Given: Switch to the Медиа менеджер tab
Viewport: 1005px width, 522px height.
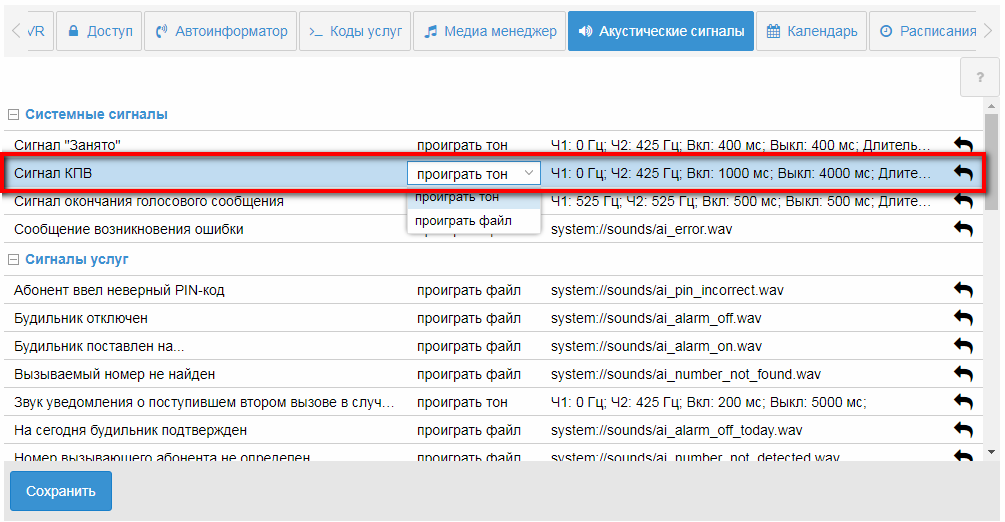Looking at the screenshot, I should [x=489, y=31].
